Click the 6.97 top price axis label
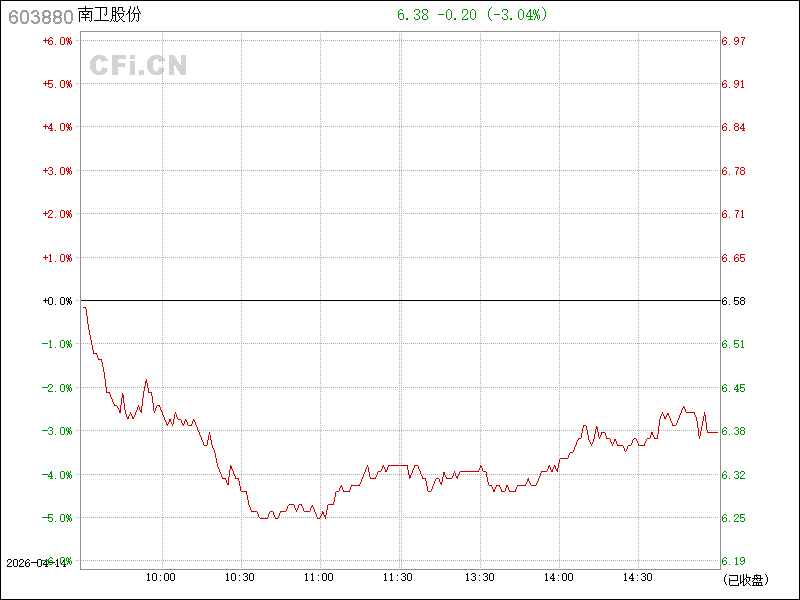The height and width of the screenshot is (600, 800). point(733,41)
